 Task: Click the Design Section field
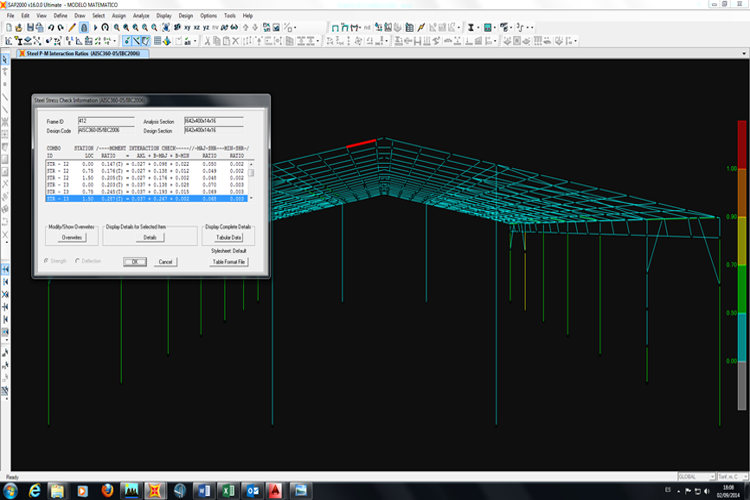tap(213, 130)
